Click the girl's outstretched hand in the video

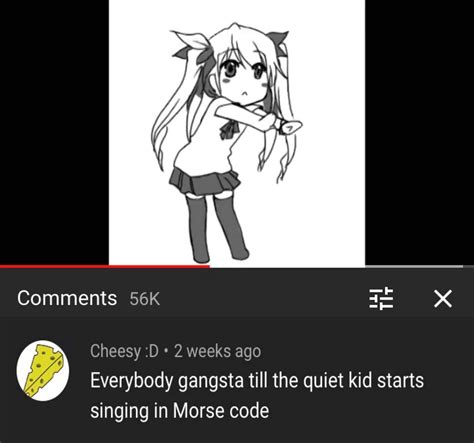290,127
